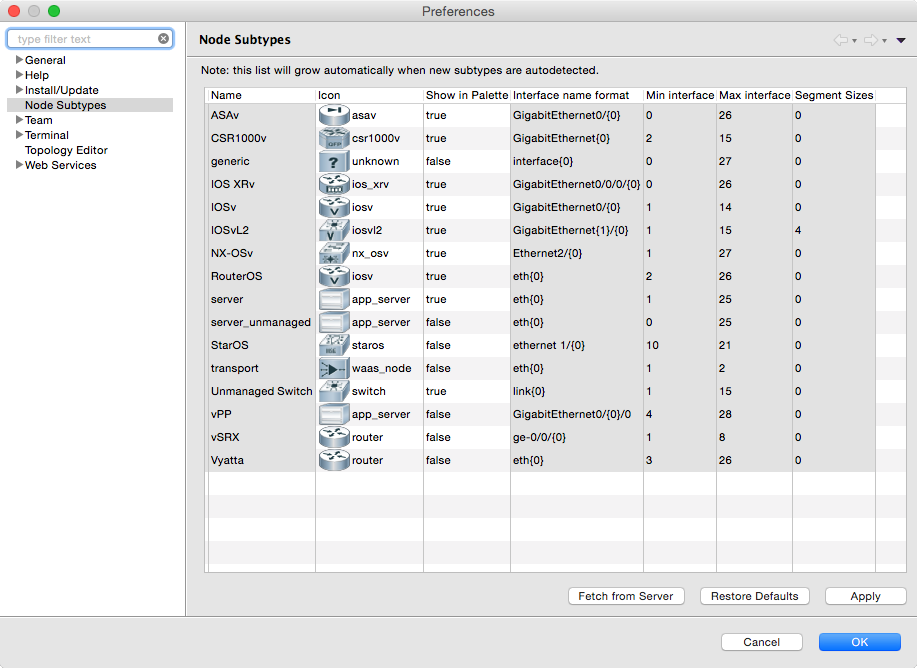Click the app_server icon in vPP row
The width and height of the screenshot is (917, 668).
coord(334,414)
